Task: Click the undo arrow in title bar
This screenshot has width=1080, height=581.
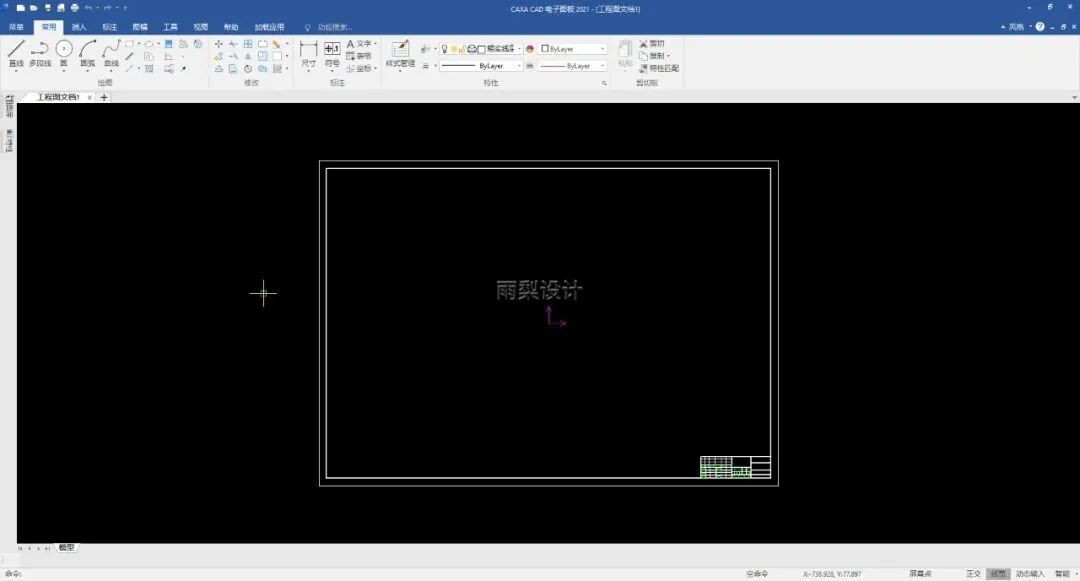Action: tap(88, 8)
